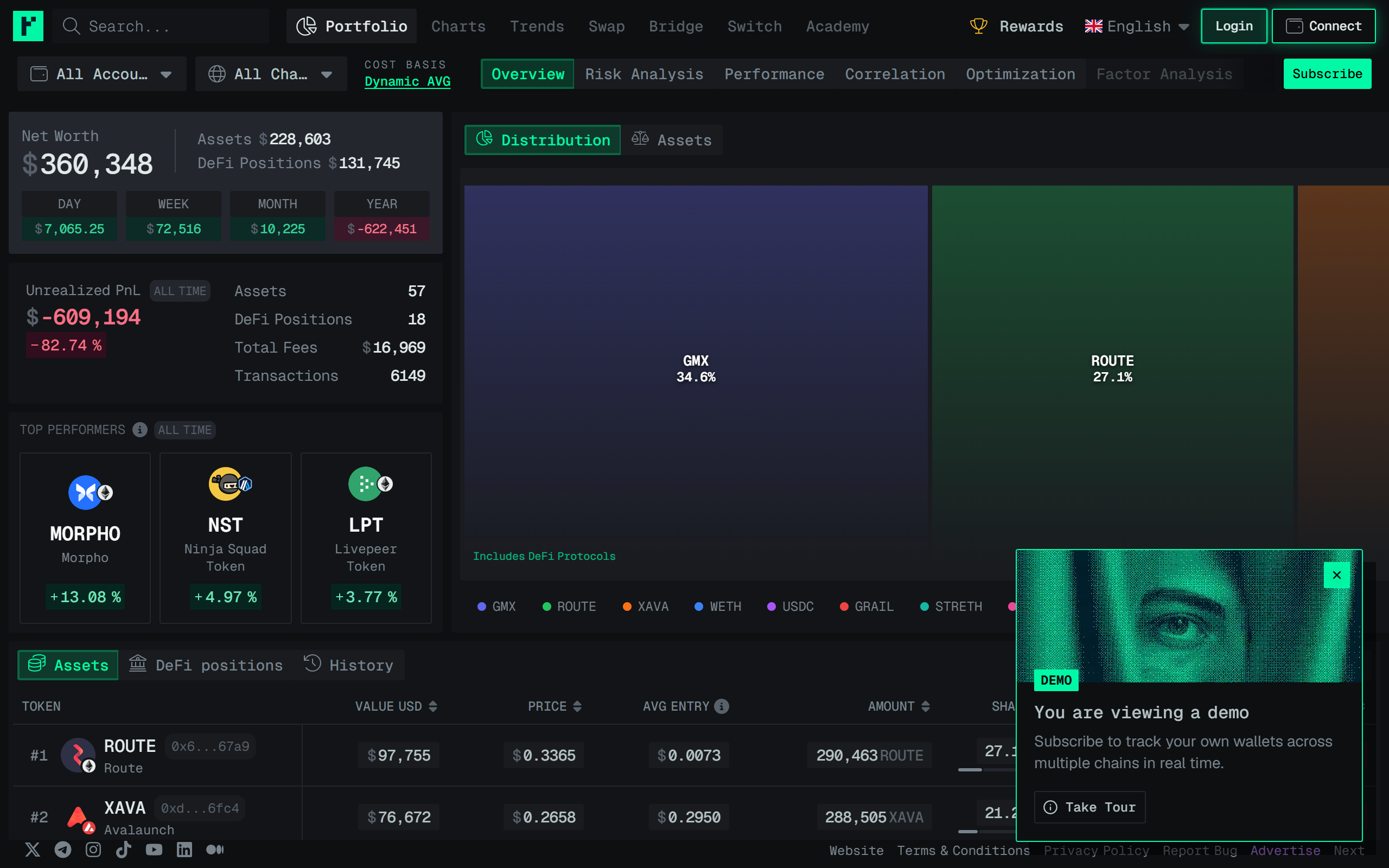The image size is (1389, 868).
Task: Click the Login button
Action: point(1234,26)
